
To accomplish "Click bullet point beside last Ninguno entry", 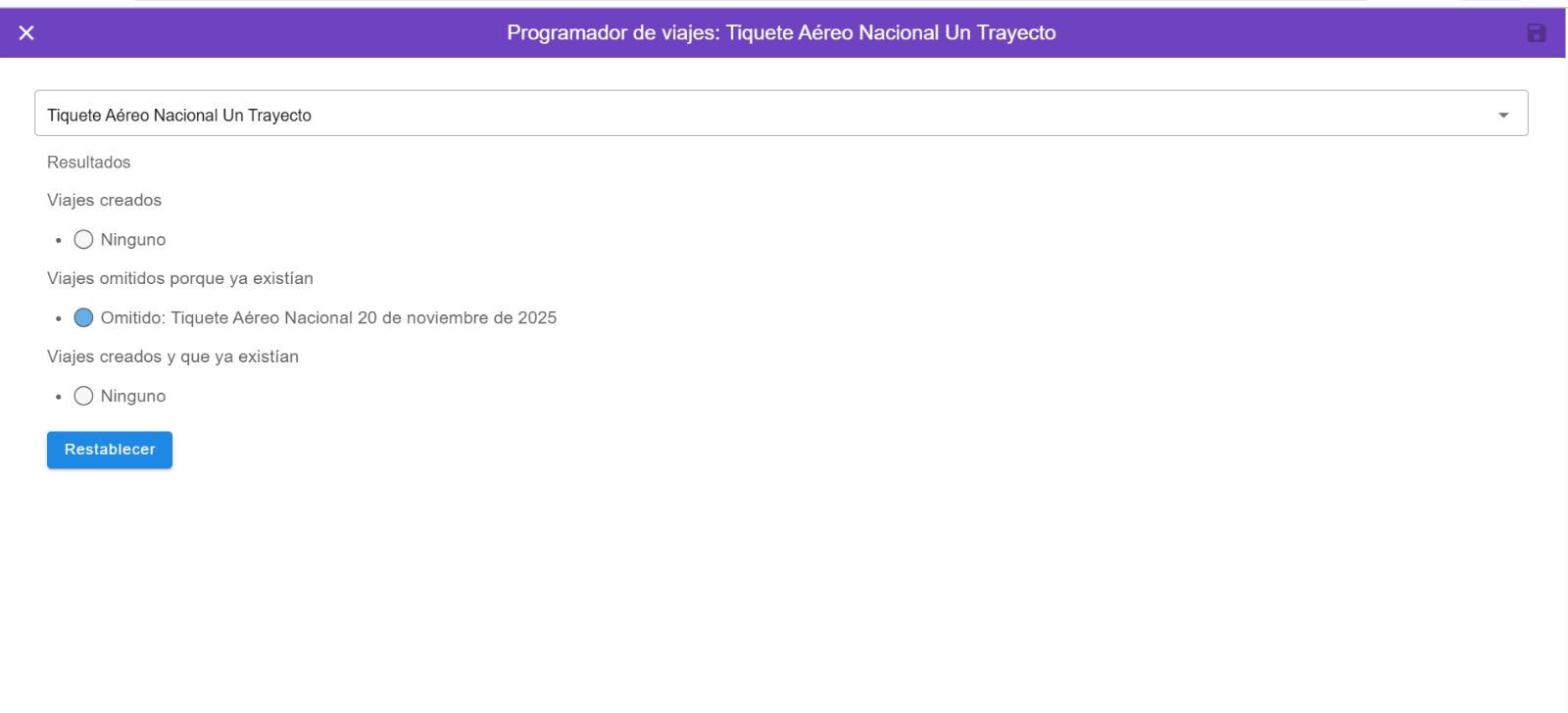I will [x=59, y=398].
